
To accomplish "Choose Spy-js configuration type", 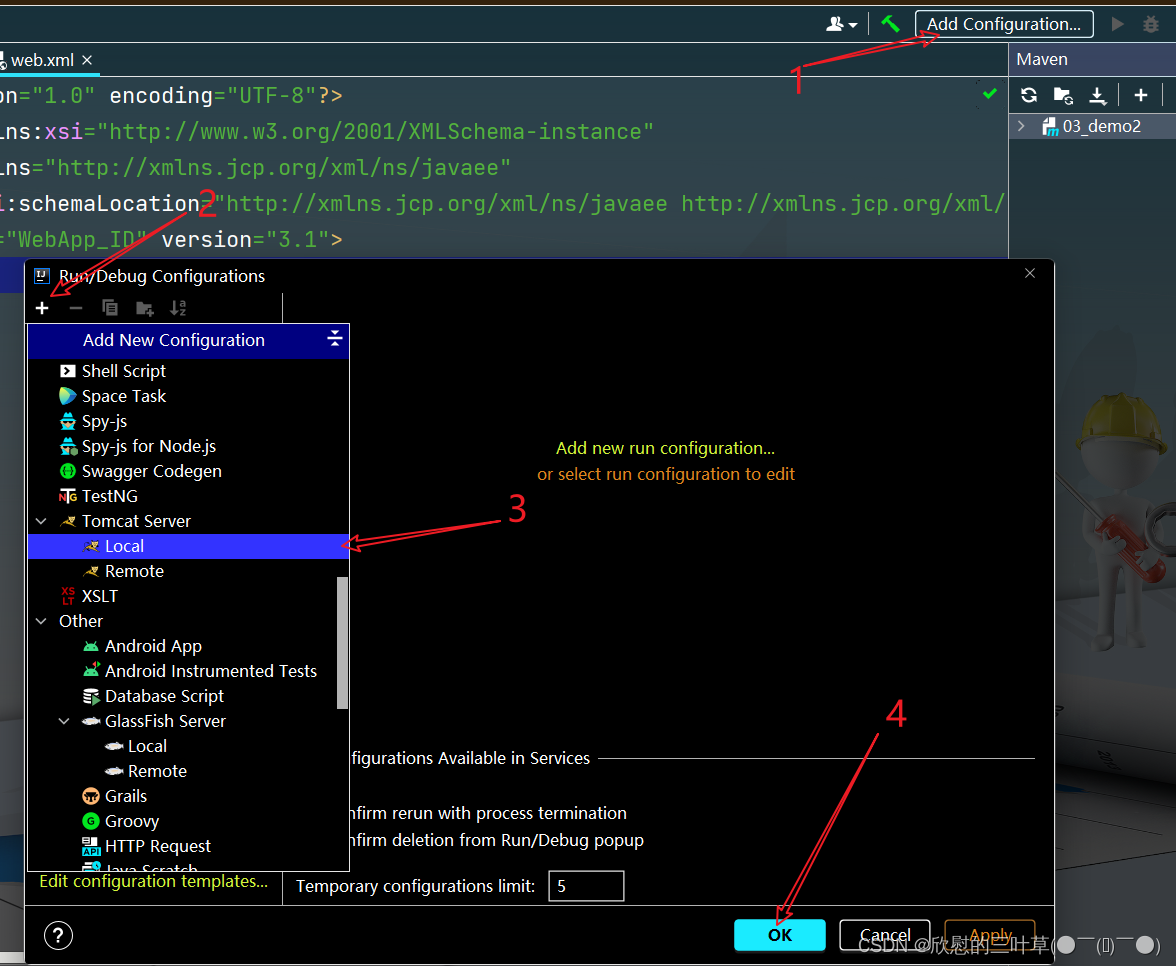I will click(x=104, y=422).
